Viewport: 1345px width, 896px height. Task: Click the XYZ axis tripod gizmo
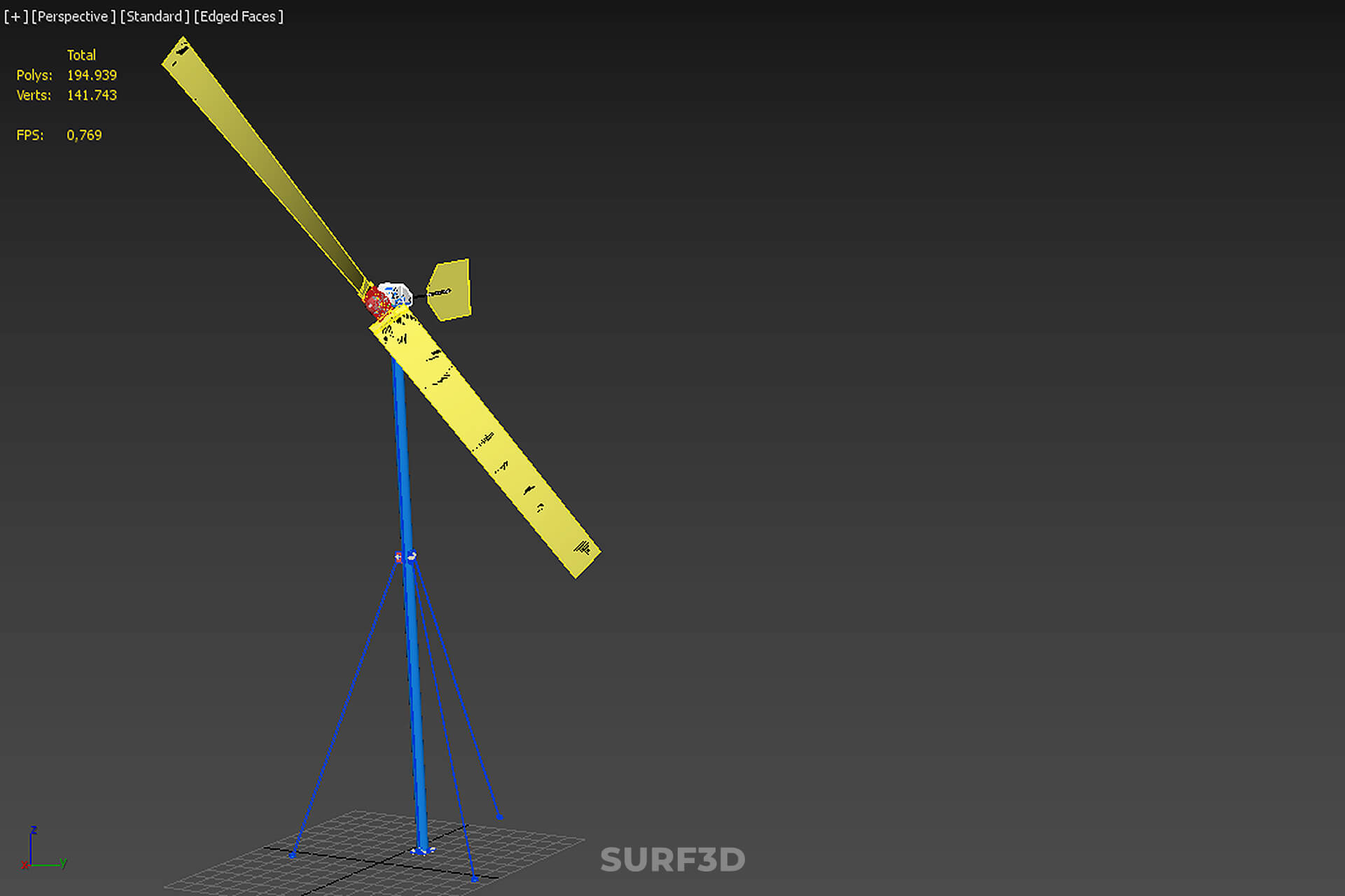[43, 848]
